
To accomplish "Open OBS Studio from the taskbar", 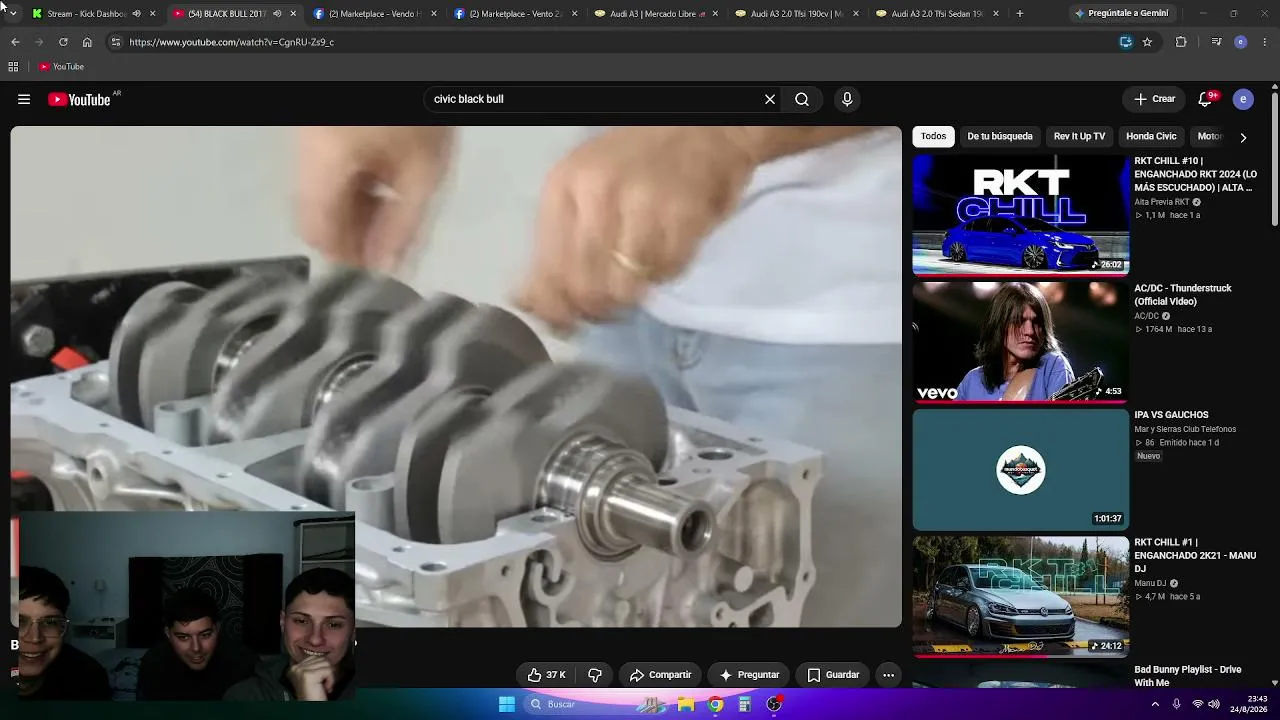I will (x=774, y=704).
